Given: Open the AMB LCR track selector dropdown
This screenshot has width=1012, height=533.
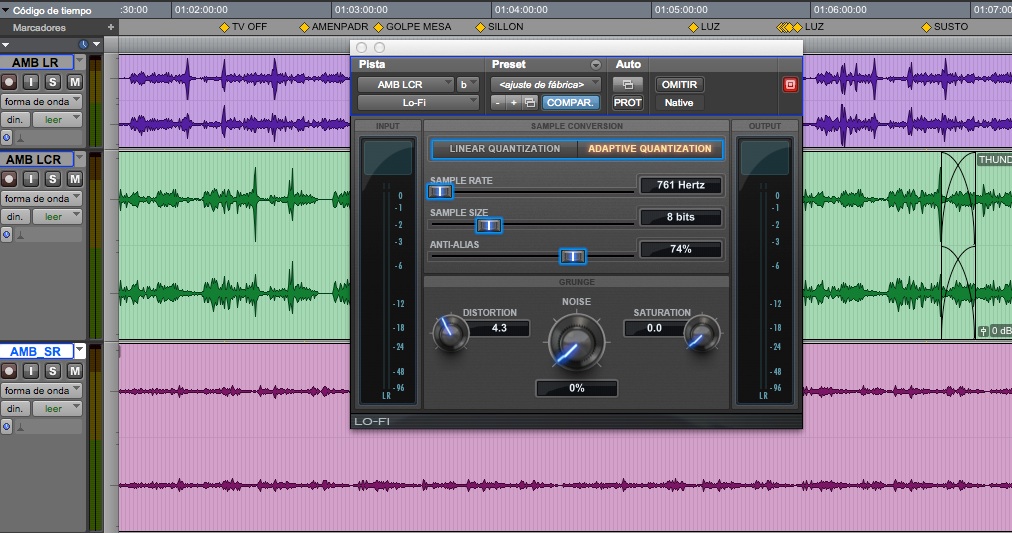Looking at the screenshot, I should click(x=405, y=85).
